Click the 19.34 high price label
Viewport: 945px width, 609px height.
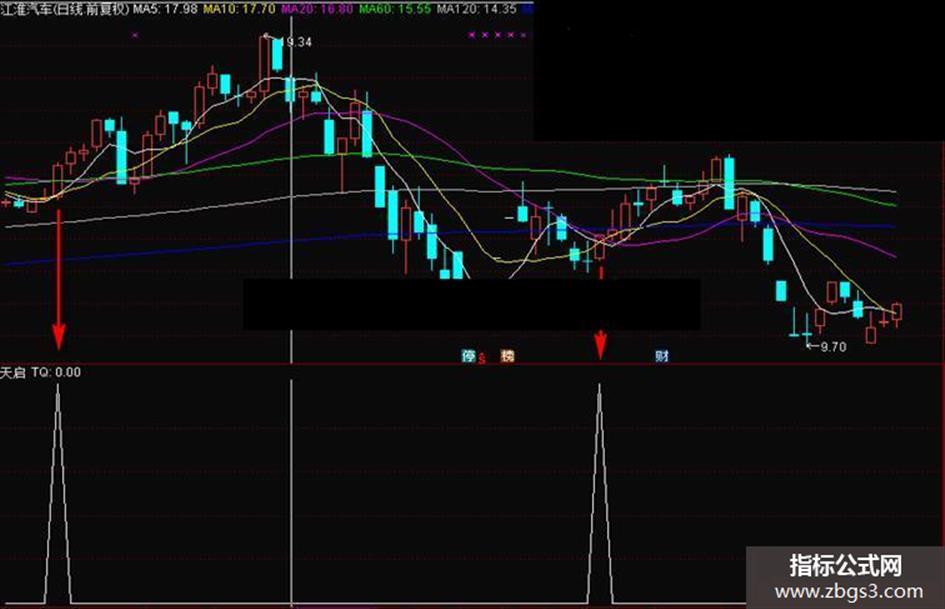(296, 42)
